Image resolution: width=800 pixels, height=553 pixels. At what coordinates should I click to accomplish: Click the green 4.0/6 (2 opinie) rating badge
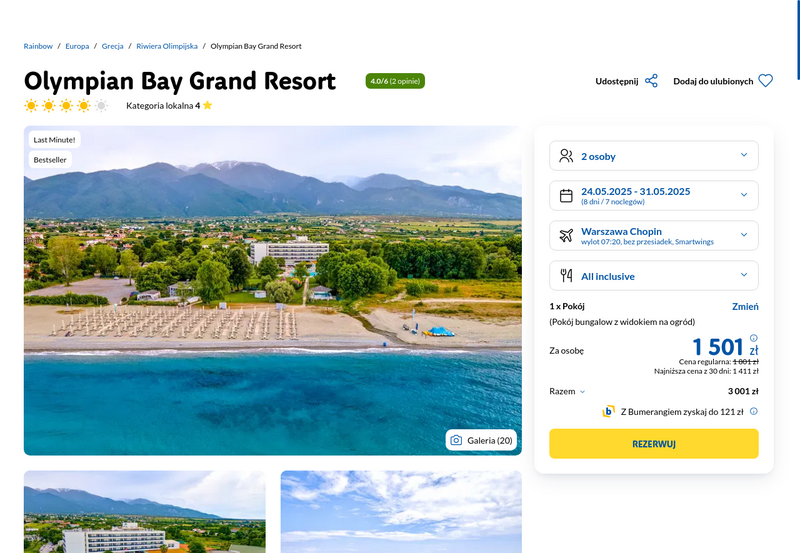tap(395, 81)
